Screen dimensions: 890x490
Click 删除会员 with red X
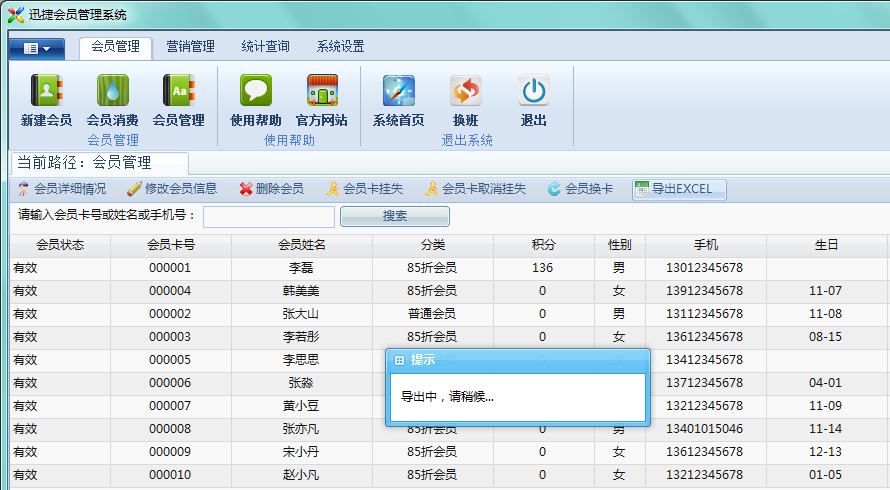271,189
